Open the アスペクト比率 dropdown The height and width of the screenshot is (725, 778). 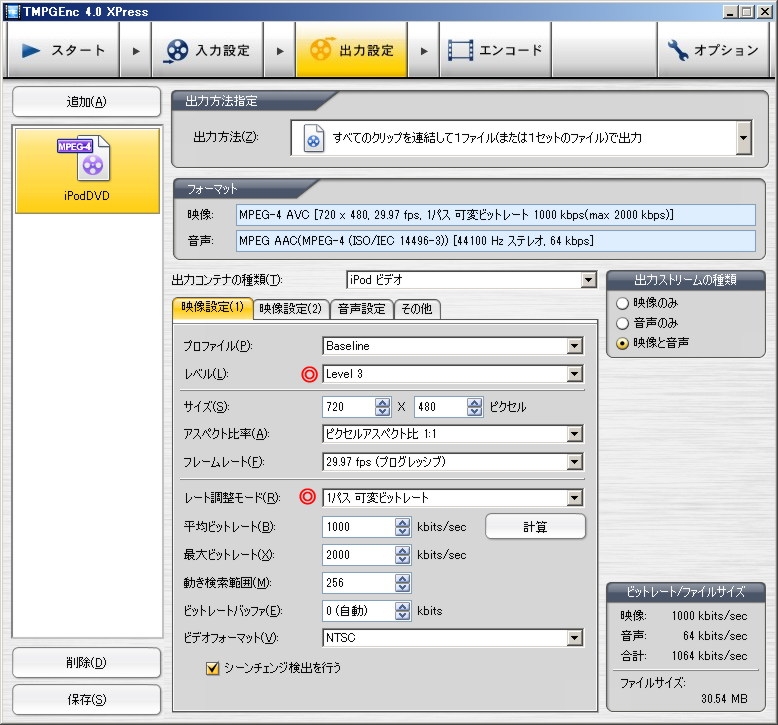574,434
